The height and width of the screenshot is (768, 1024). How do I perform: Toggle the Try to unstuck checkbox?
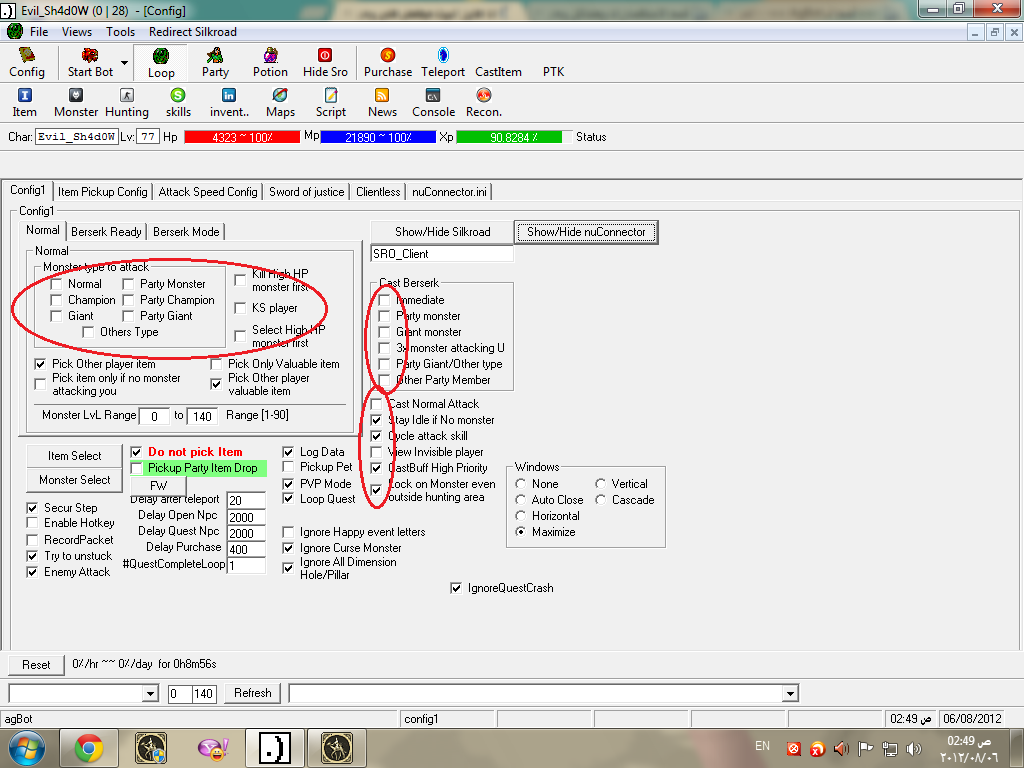point(32,556)
